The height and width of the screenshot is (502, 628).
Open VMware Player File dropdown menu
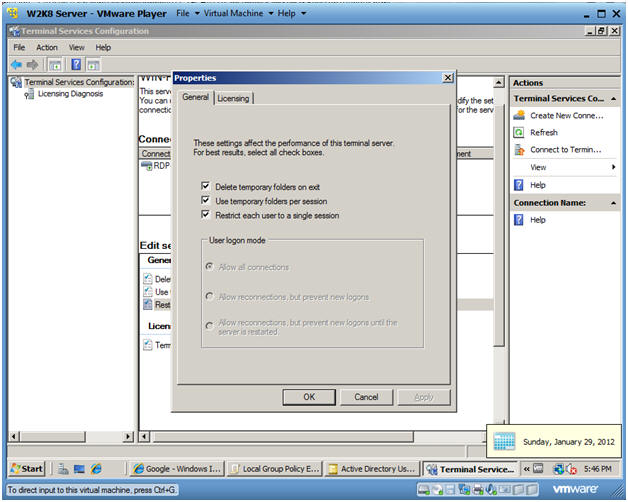[x=187, y=13]
